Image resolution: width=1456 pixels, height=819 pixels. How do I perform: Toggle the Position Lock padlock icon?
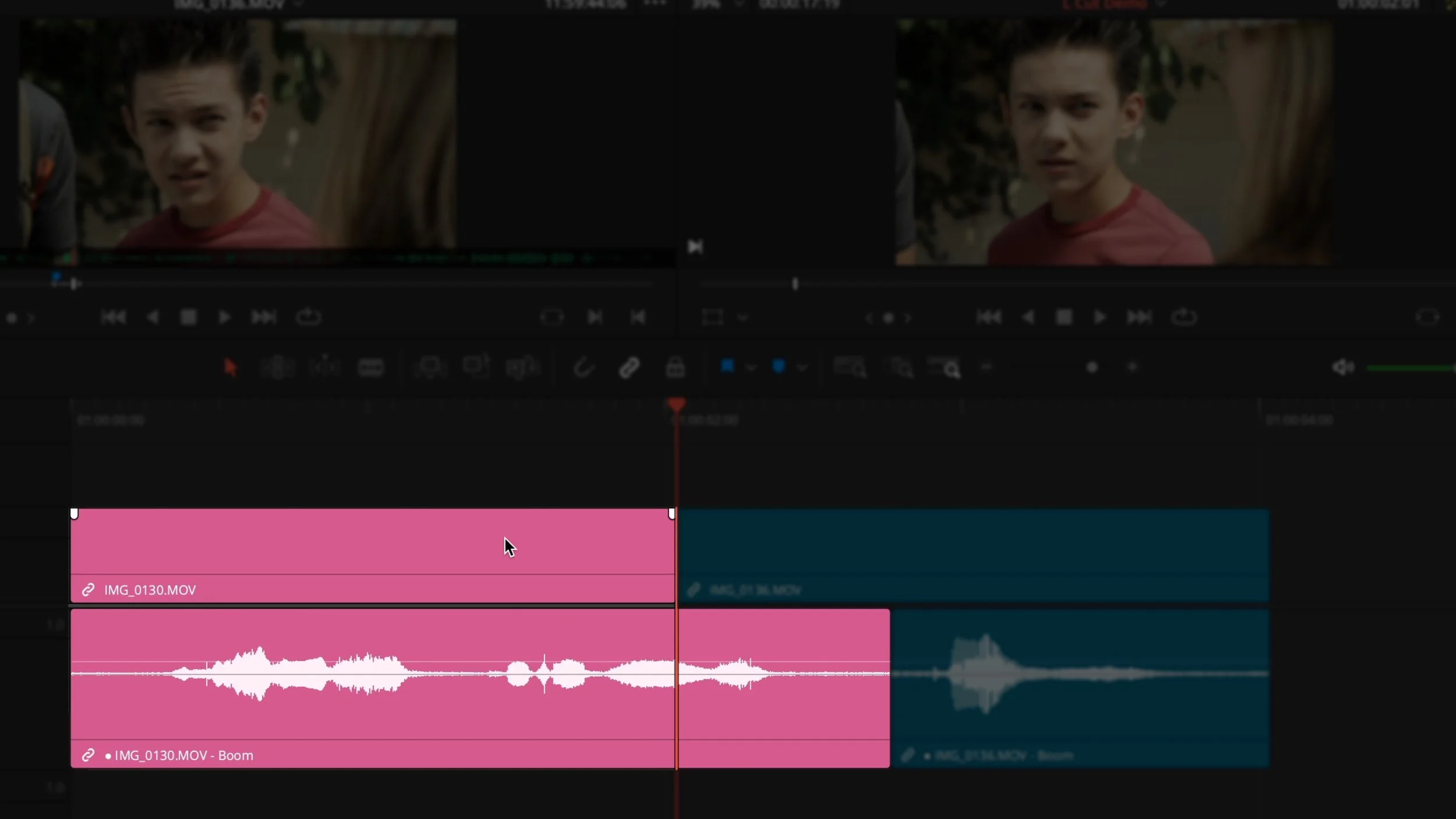pos(676,367)
